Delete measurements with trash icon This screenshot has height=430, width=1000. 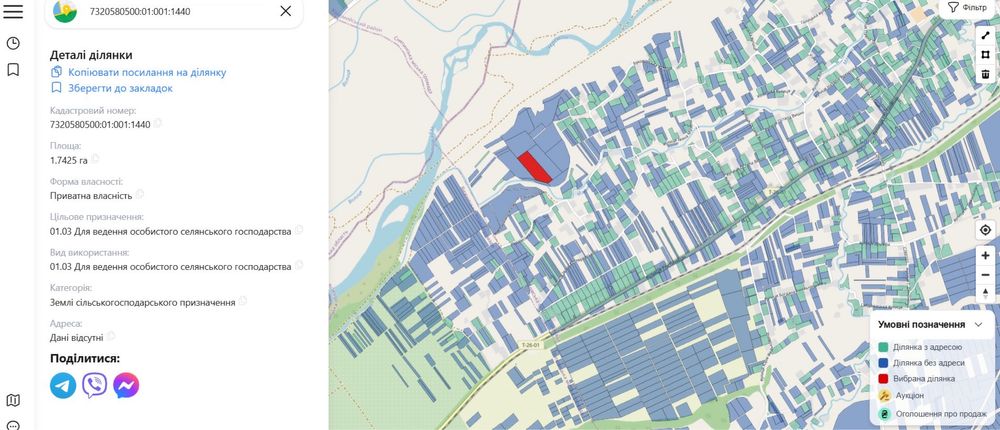click(985, 75)
